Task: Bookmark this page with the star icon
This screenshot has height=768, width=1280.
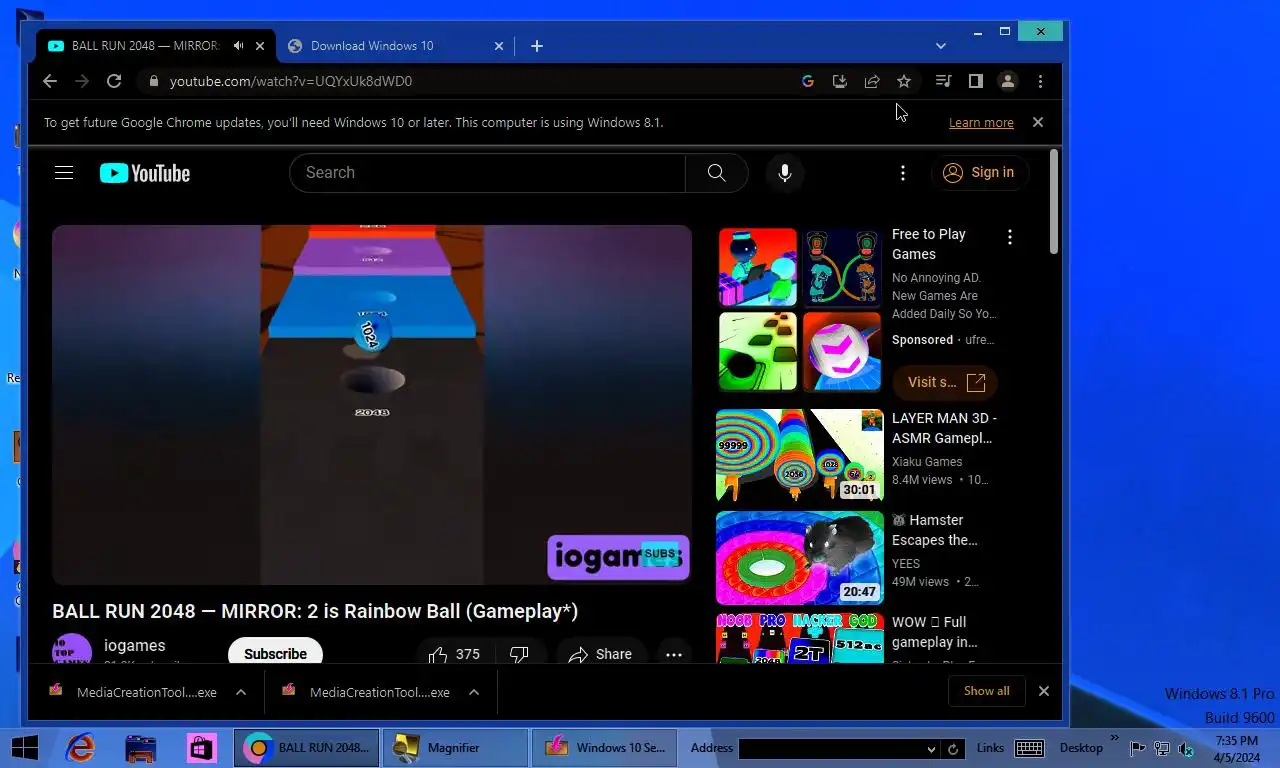Action: click(904, 81)
